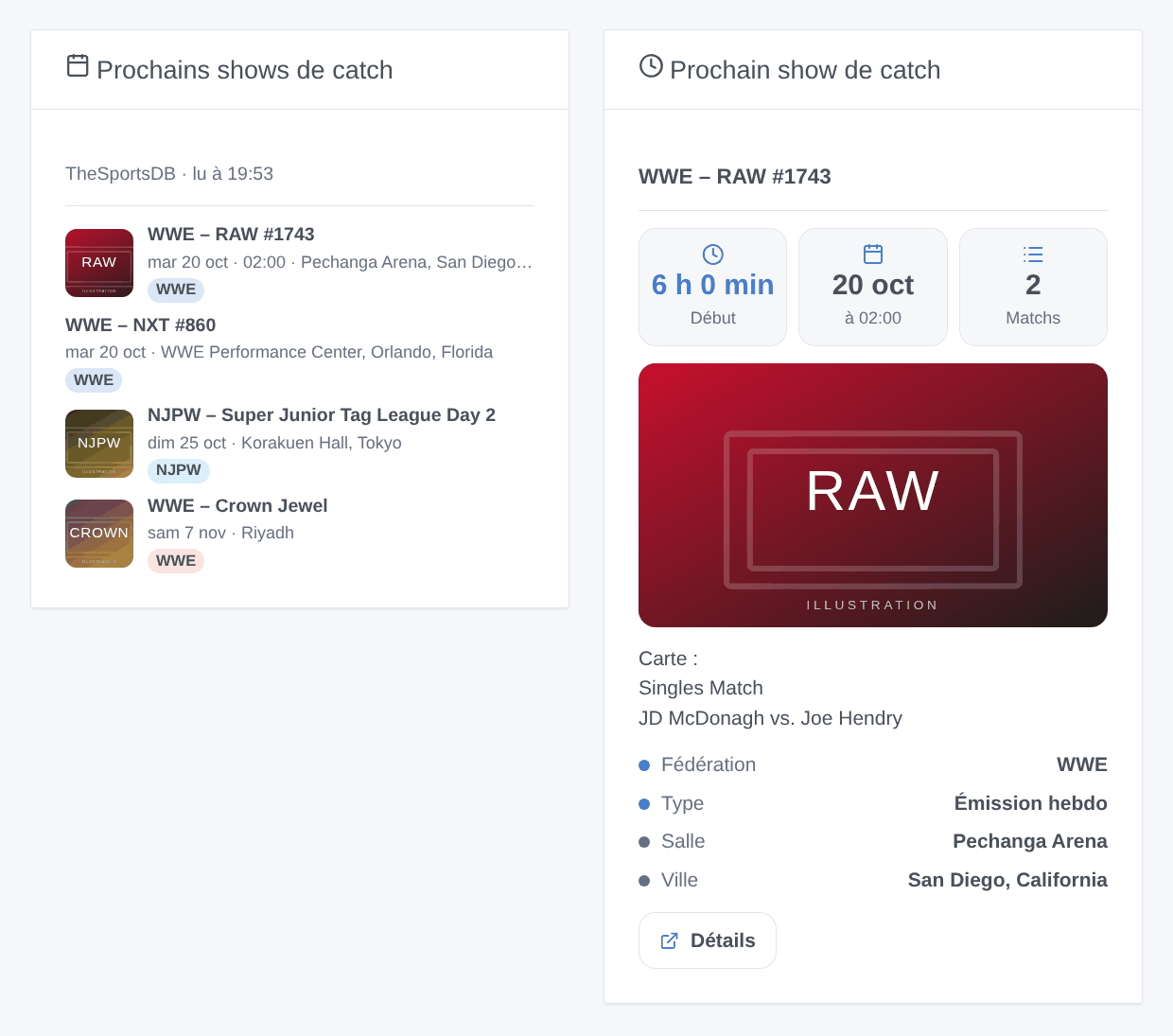Click the 20 oct date card

coord(873,287)
